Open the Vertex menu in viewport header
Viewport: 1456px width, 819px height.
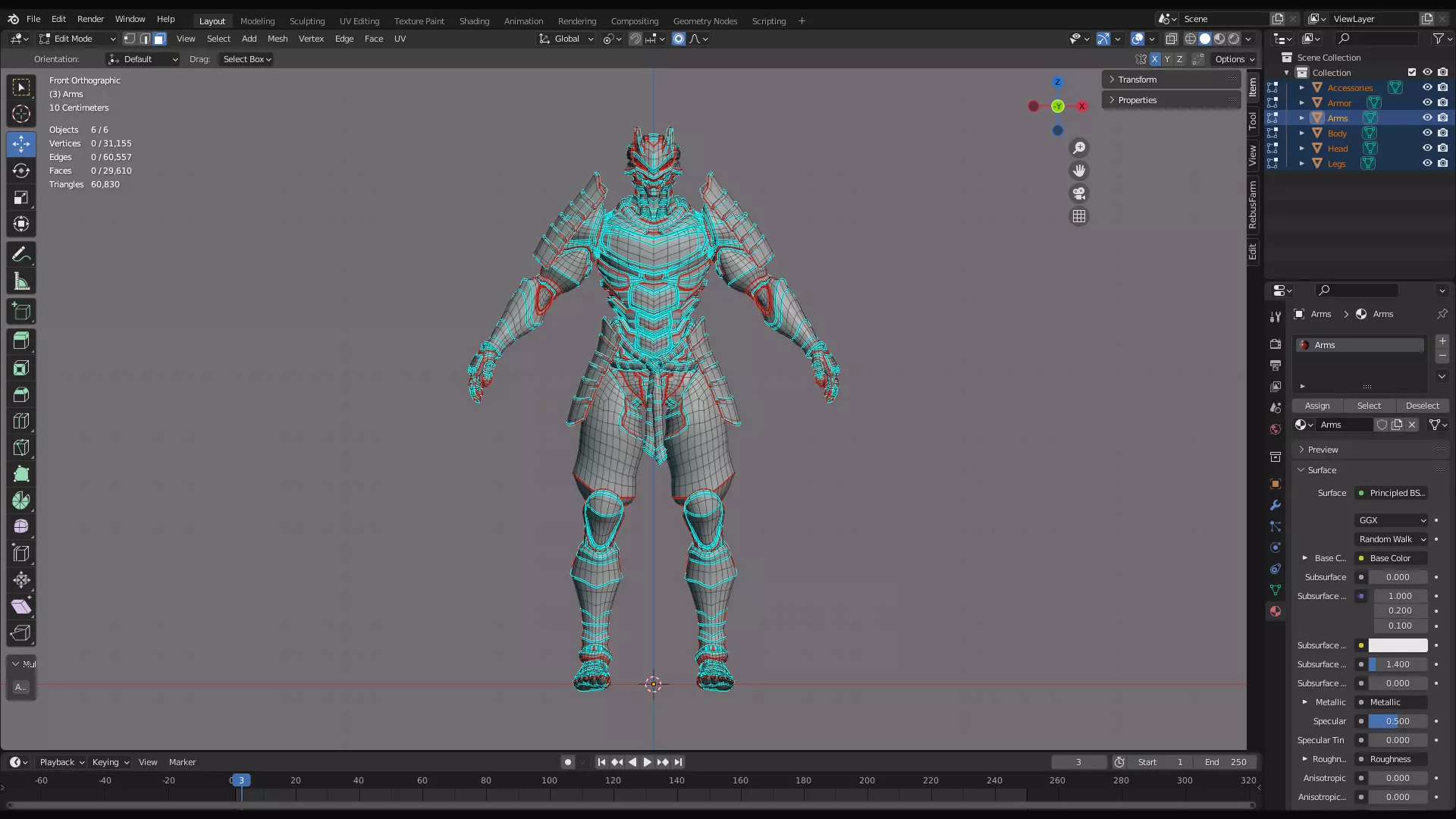point(311,39)
